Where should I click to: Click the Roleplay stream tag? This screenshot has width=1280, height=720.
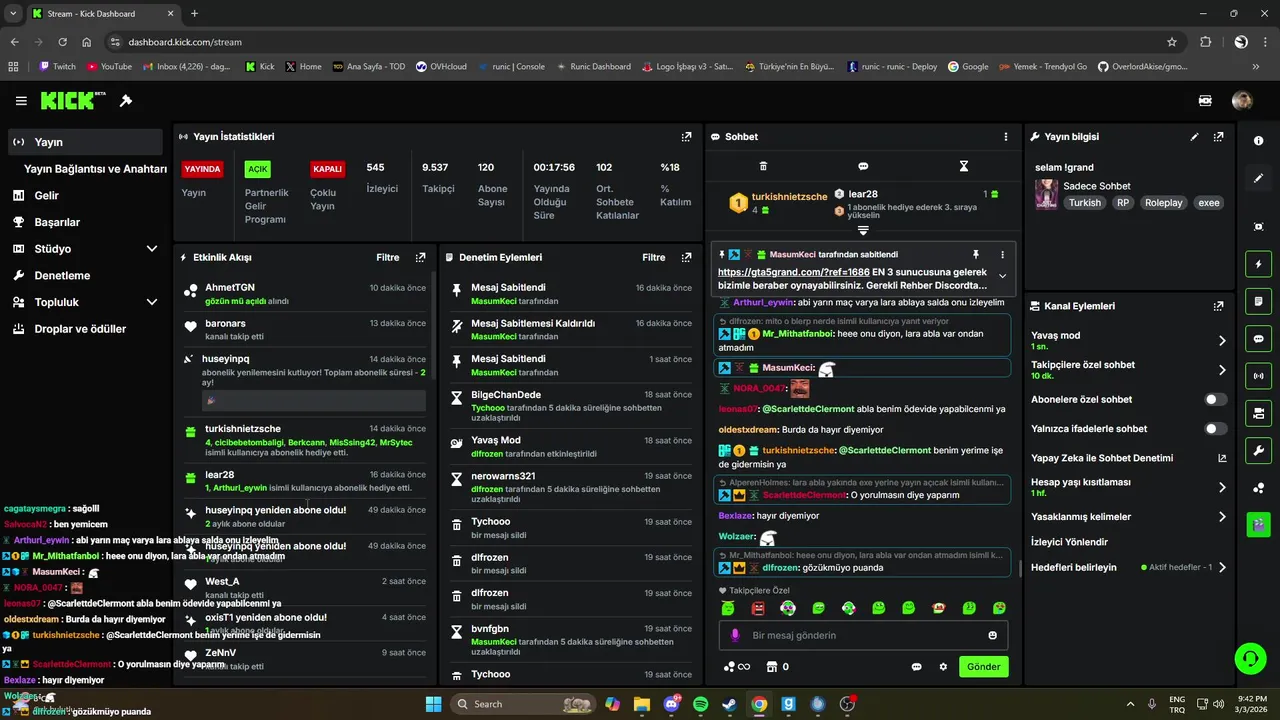pyautogui.click(x=1163, y=203)
